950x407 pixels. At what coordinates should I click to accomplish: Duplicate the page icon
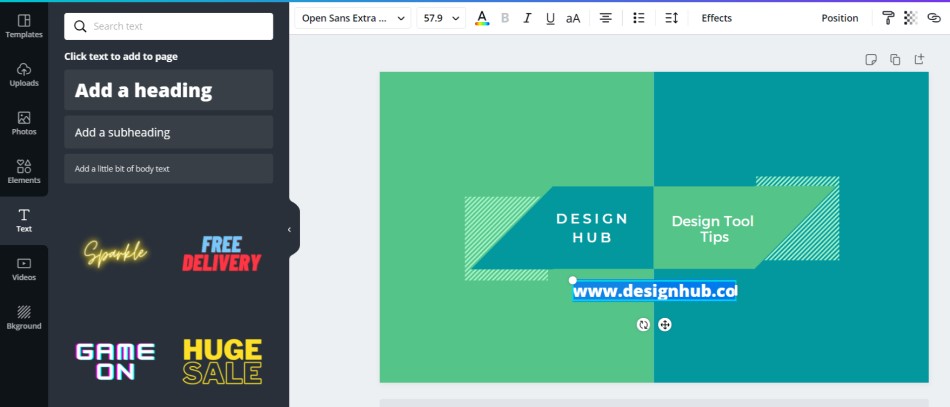(x=895, y=59)
